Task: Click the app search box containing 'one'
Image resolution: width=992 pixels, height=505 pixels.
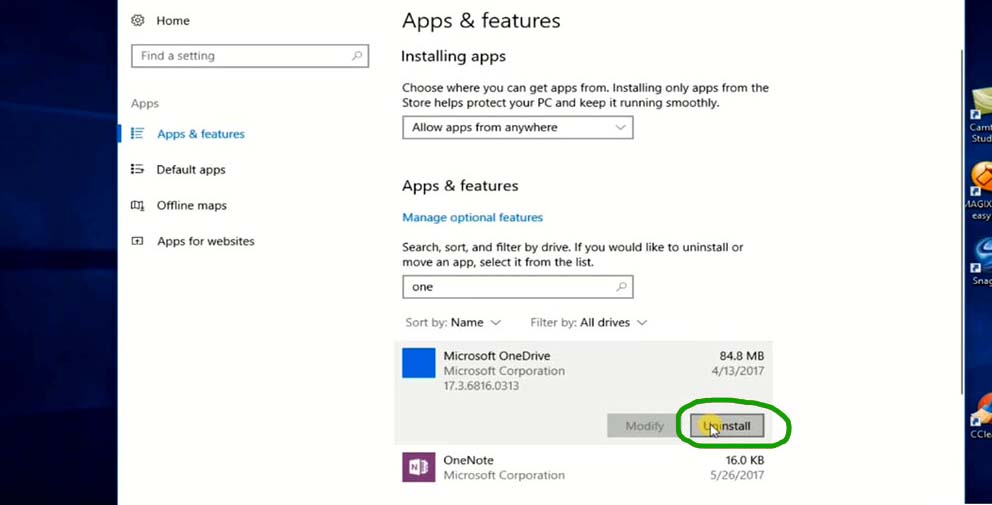Action: [518, 287]
